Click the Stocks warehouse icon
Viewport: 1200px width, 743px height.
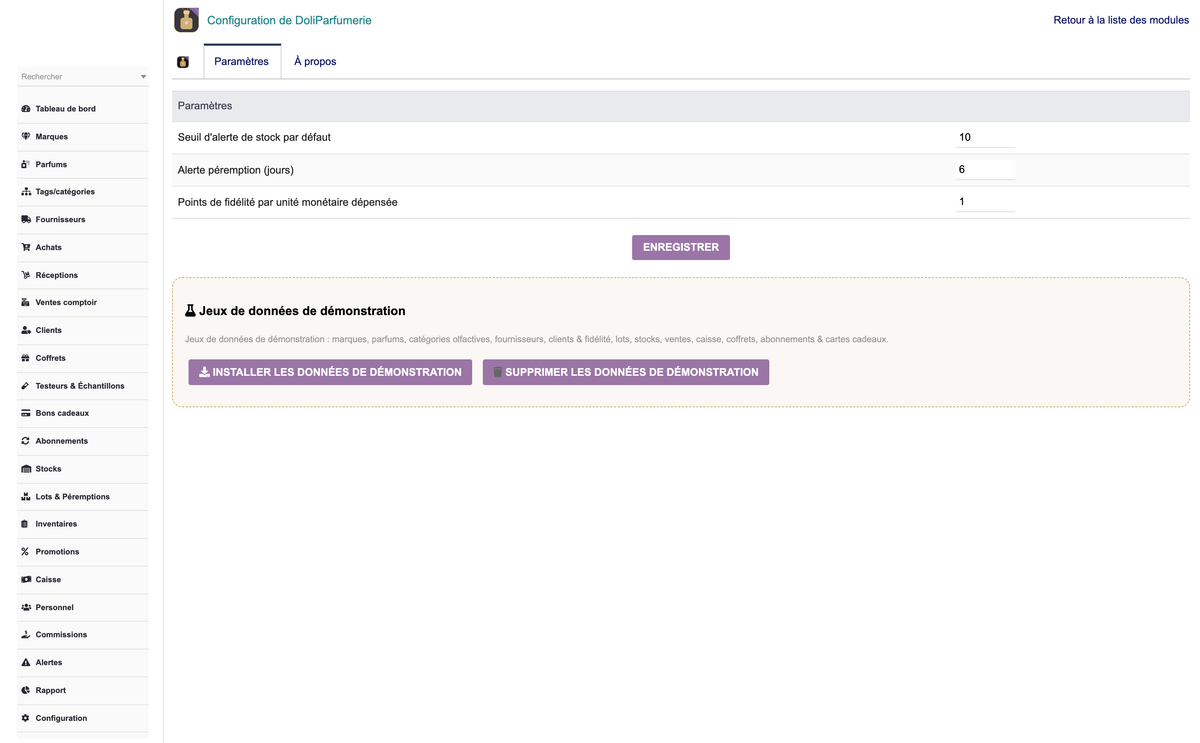tap(26, 469)
